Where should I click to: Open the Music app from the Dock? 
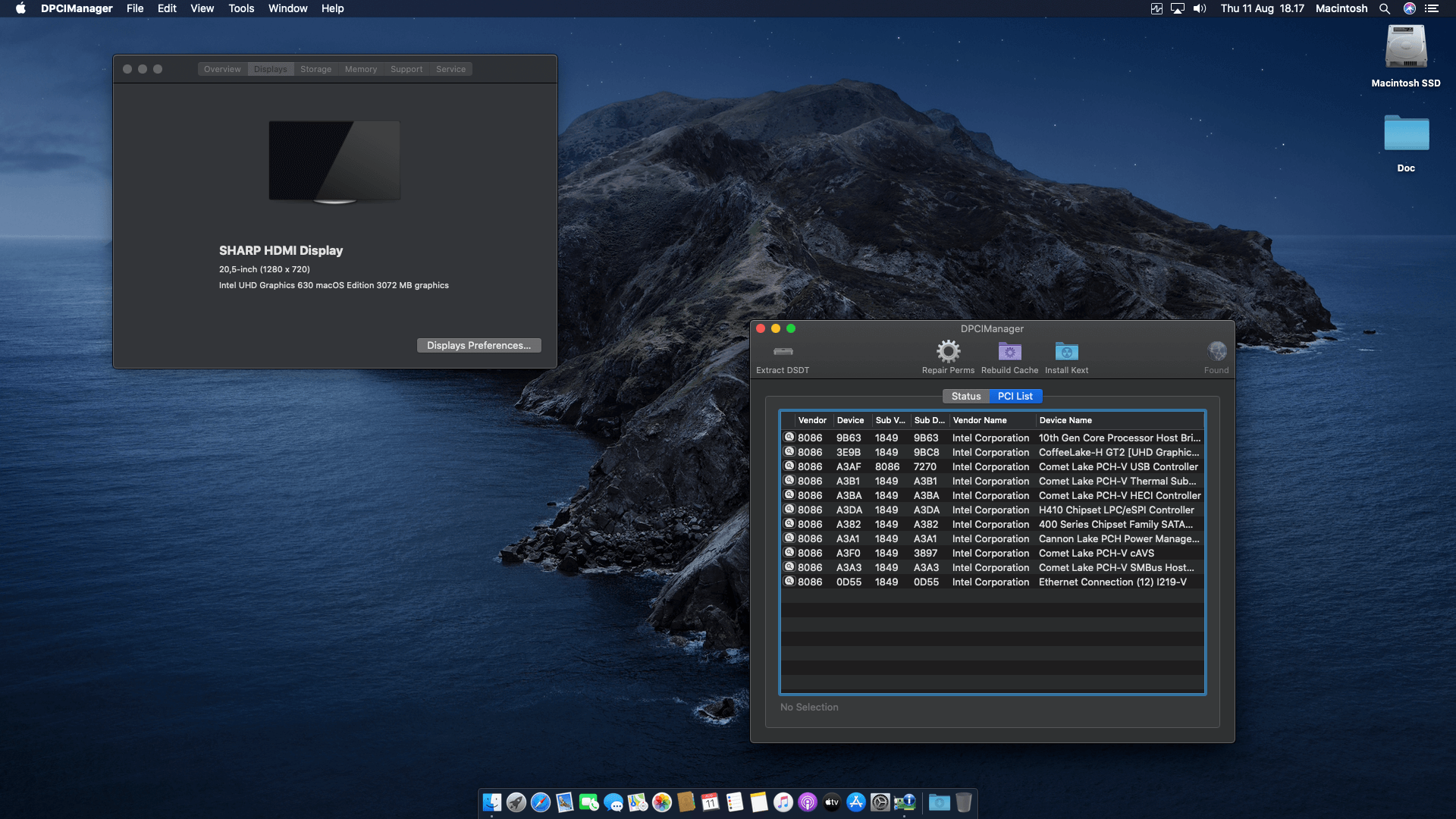point(782,802)
